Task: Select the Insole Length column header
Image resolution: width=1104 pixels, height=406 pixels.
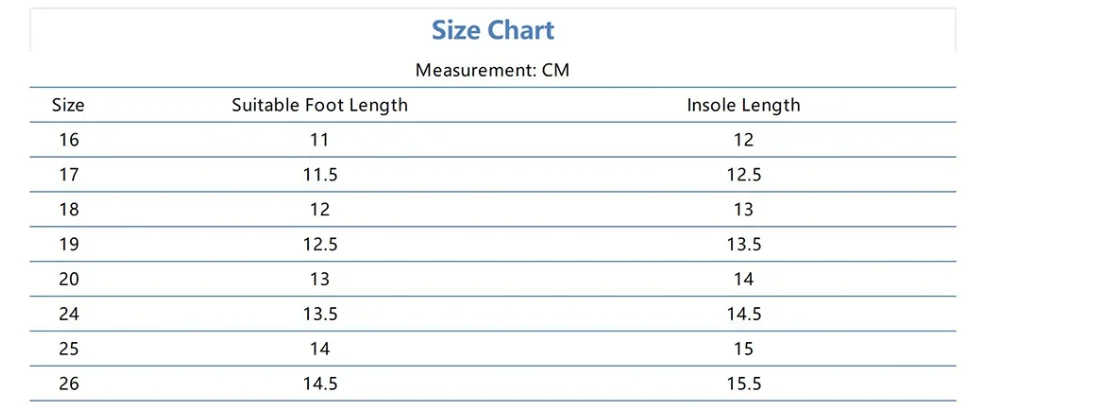Action: pyautogui.click(x=743, y=105)
